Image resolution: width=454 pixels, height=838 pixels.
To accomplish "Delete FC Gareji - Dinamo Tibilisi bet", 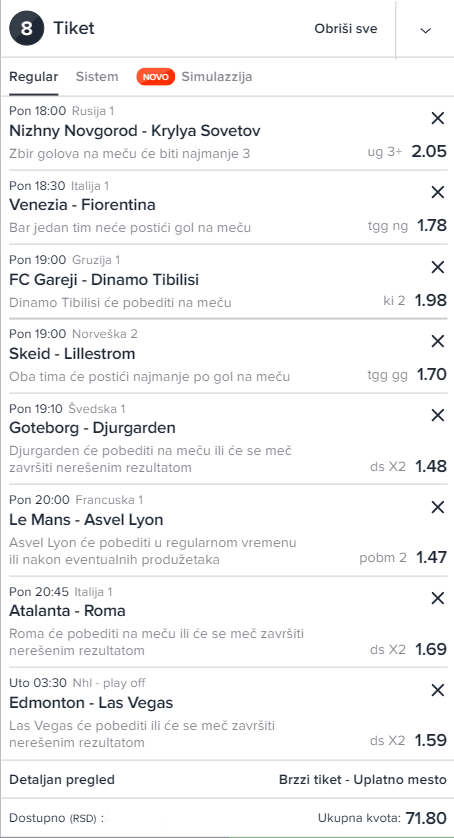I will [437, 267].
